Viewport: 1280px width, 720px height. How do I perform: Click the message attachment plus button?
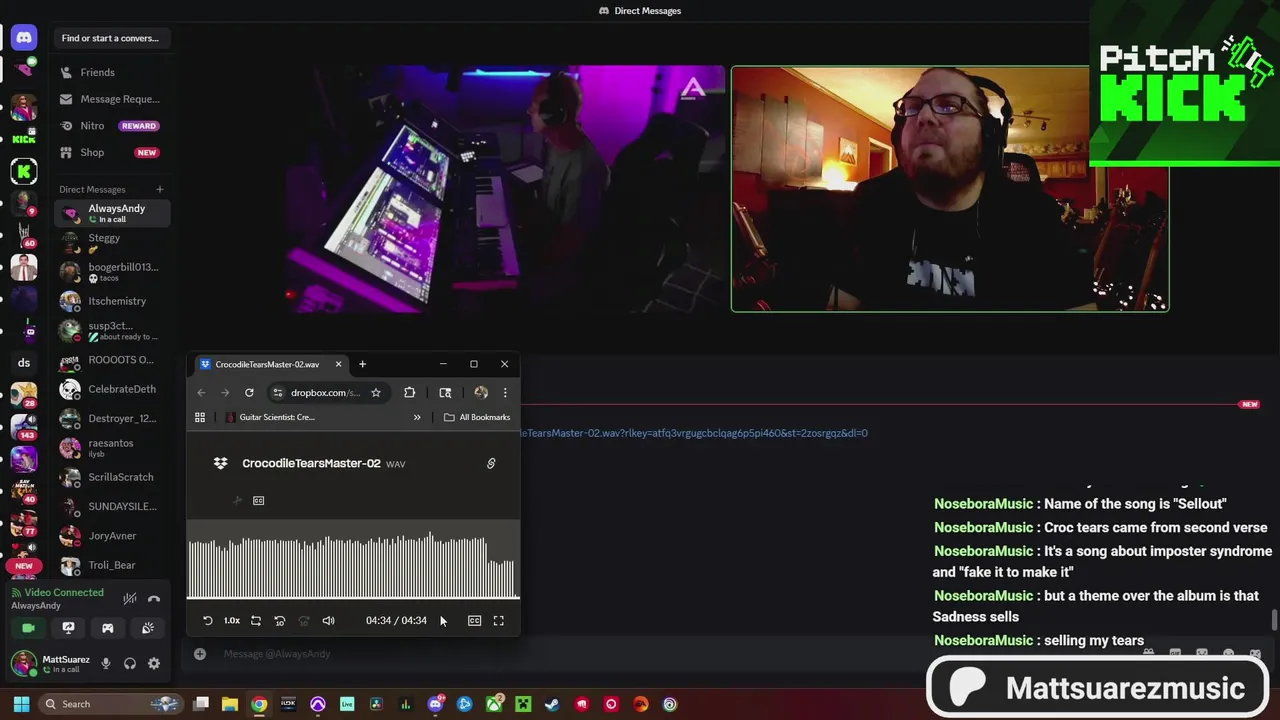point(200,654)
